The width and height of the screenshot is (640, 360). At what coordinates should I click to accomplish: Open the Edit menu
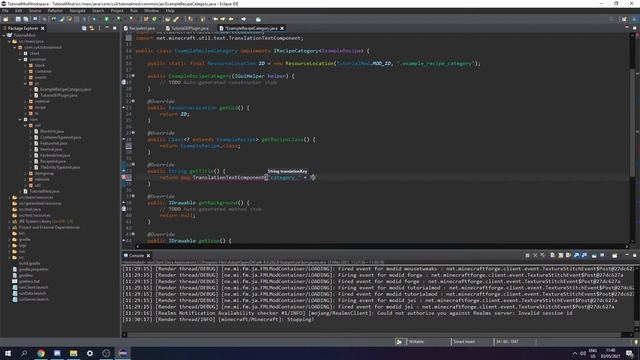19,11
